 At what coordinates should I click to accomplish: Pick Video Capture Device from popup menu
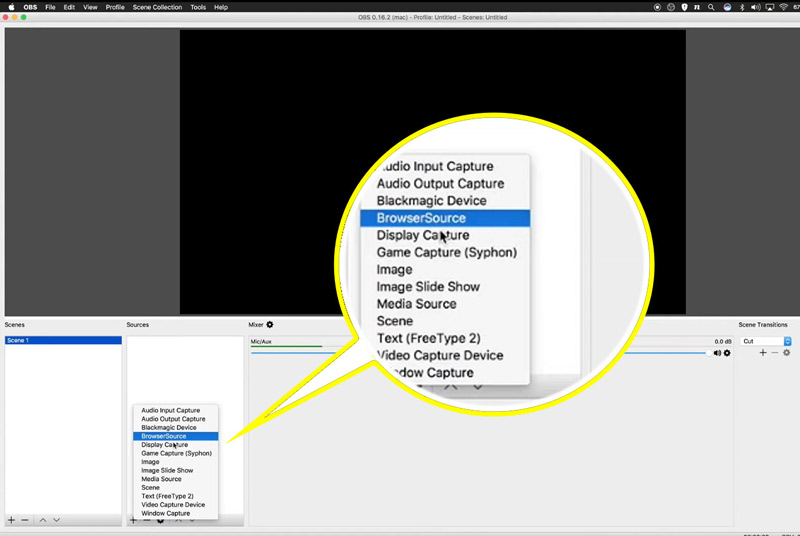pyautogui.click(x=173, y=505)
